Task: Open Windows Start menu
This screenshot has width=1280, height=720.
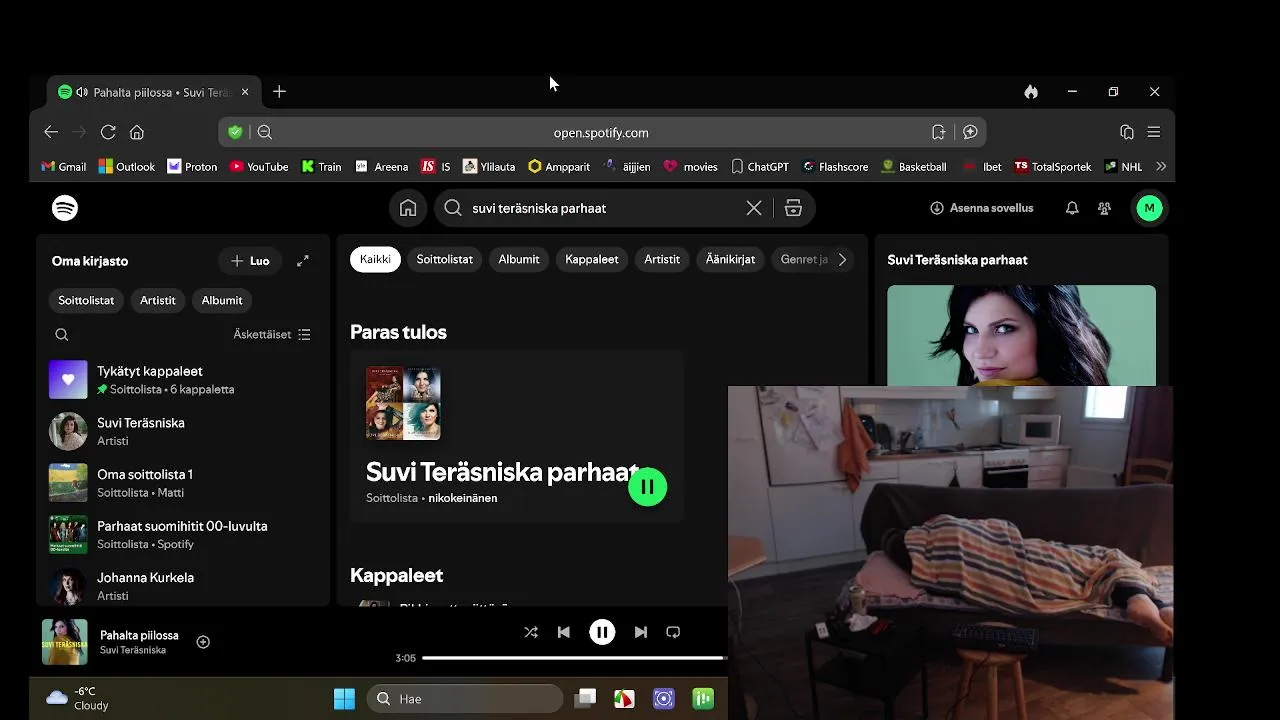Action: 344,699
